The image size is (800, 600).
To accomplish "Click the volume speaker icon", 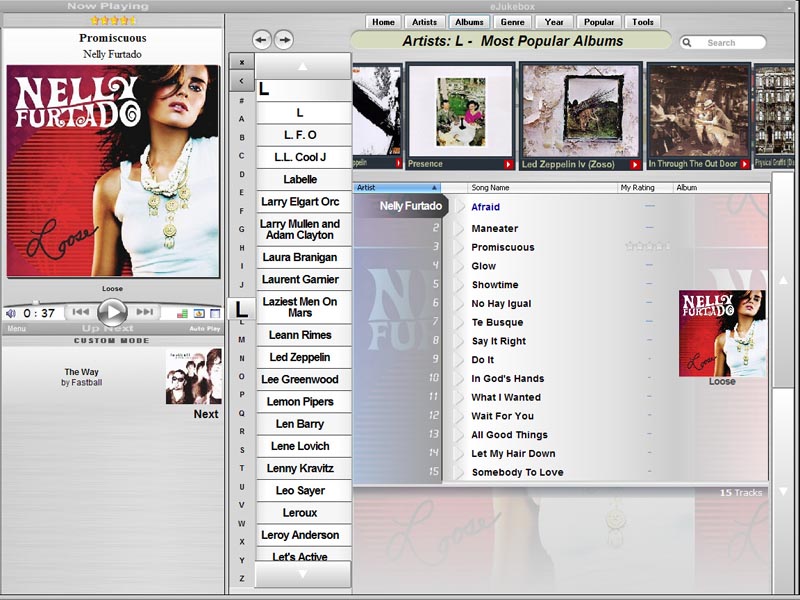I will (11, 313).
